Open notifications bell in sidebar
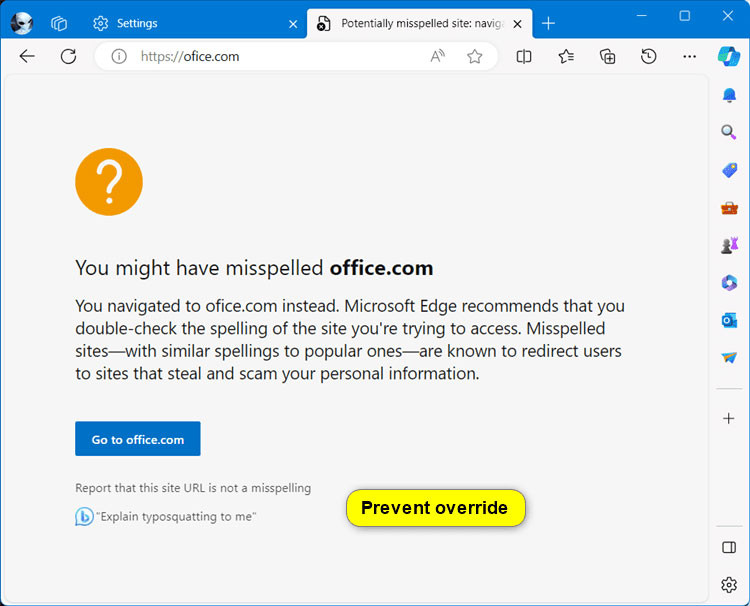 point(729,95)
